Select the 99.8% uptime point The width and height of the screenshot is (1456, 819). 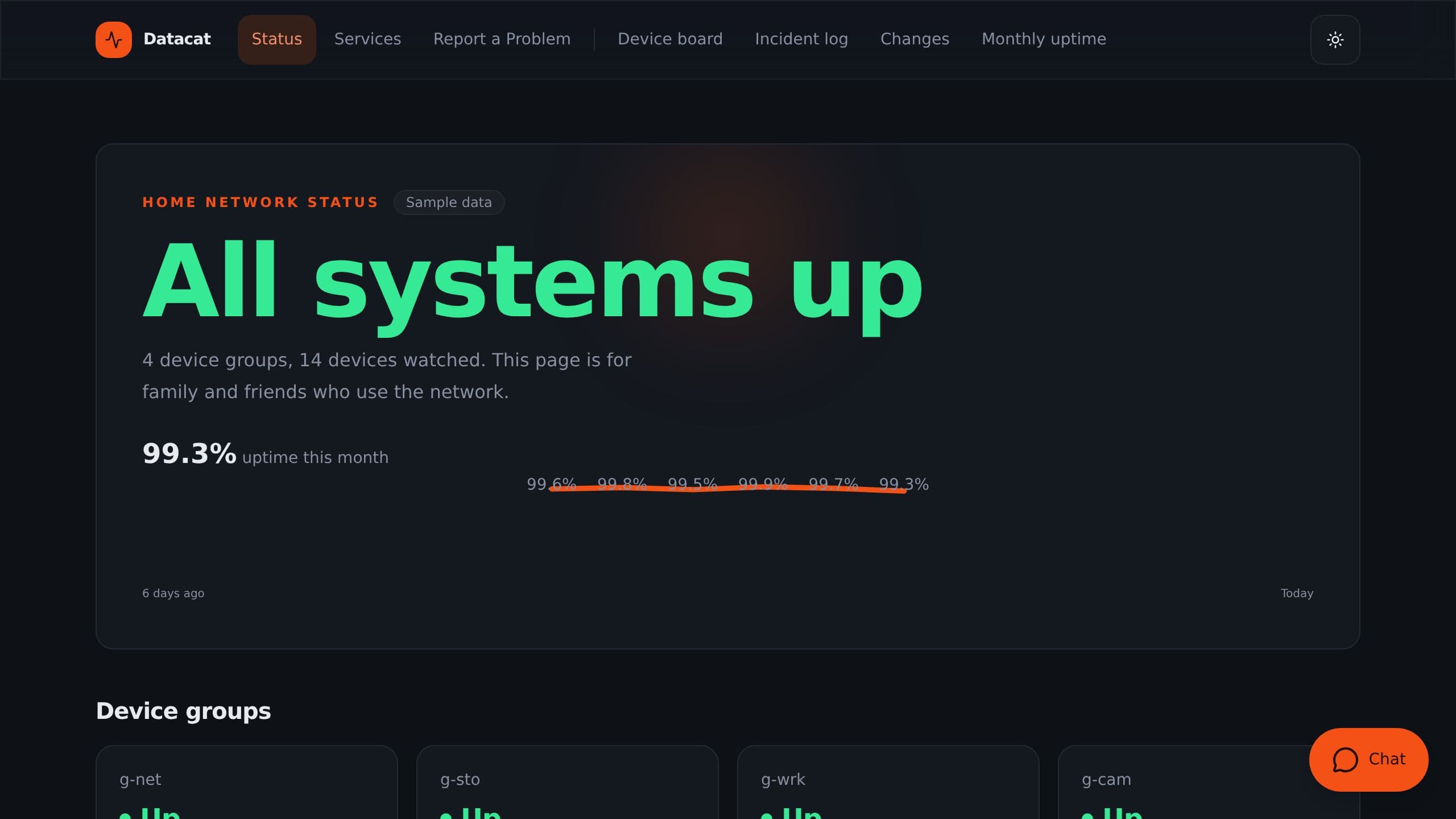point(622,484)
